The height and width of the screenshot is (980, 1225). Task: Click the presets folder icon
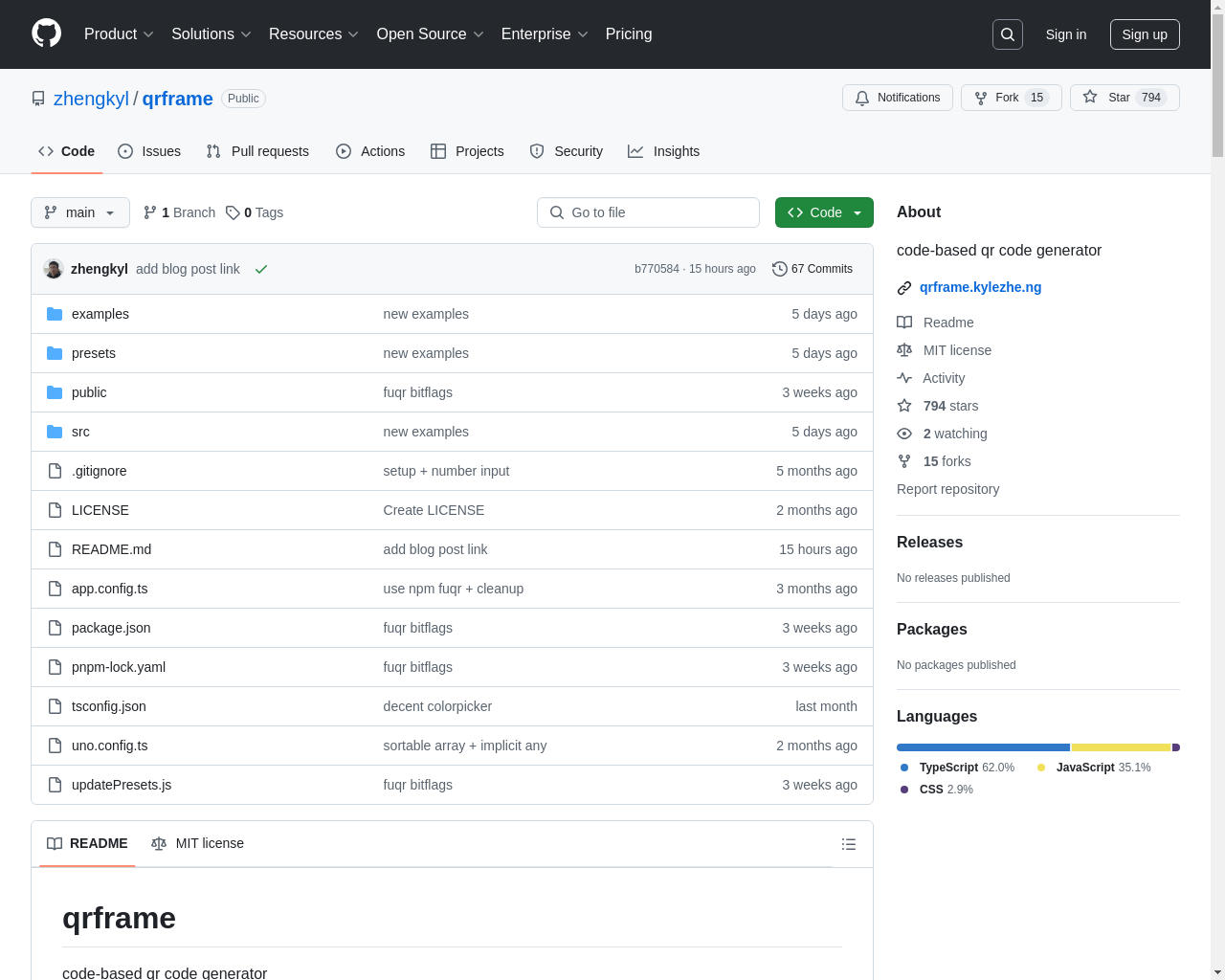click(55, 353)
